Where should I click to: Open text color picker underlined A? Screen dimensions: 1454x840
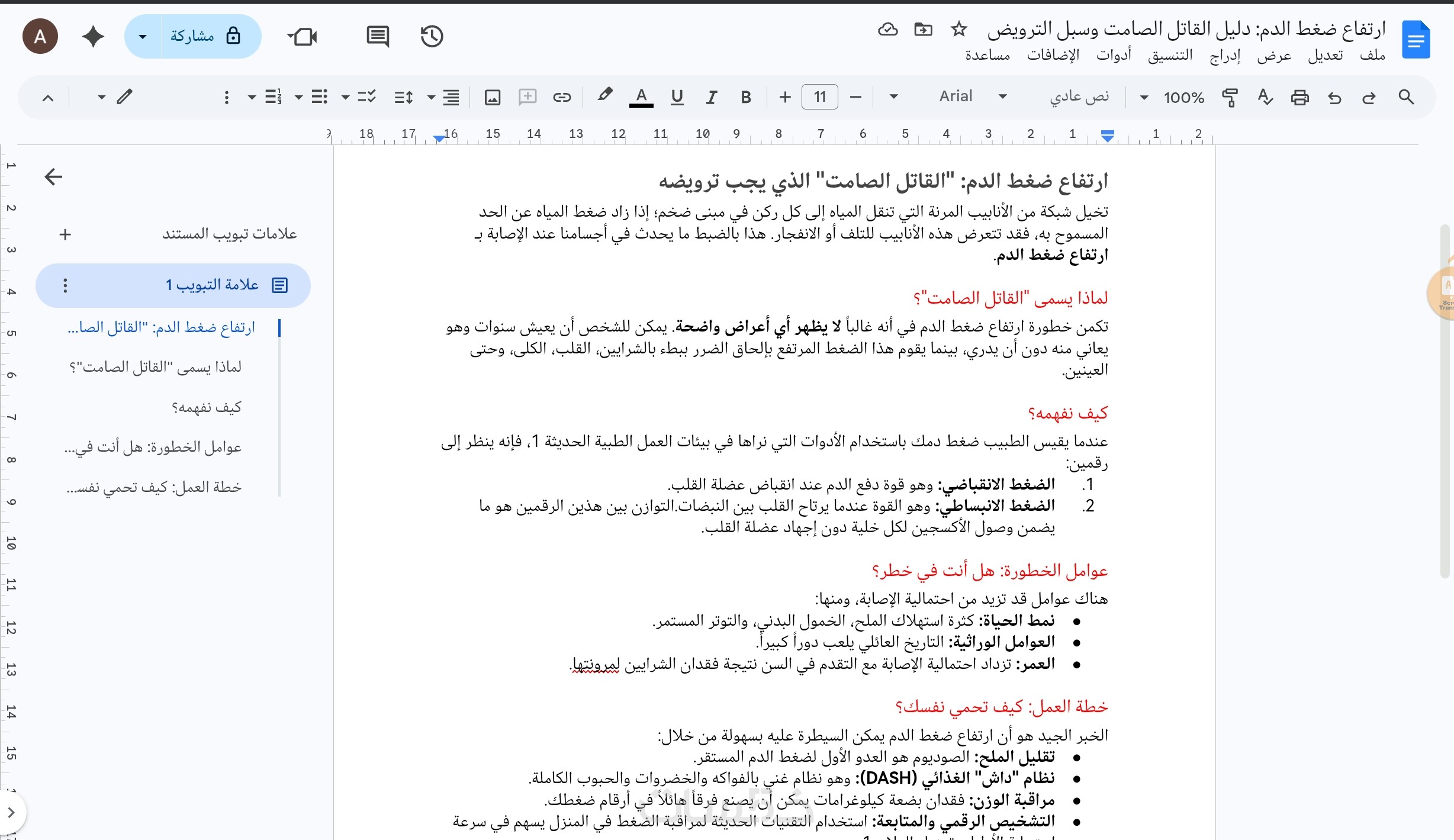641,97
